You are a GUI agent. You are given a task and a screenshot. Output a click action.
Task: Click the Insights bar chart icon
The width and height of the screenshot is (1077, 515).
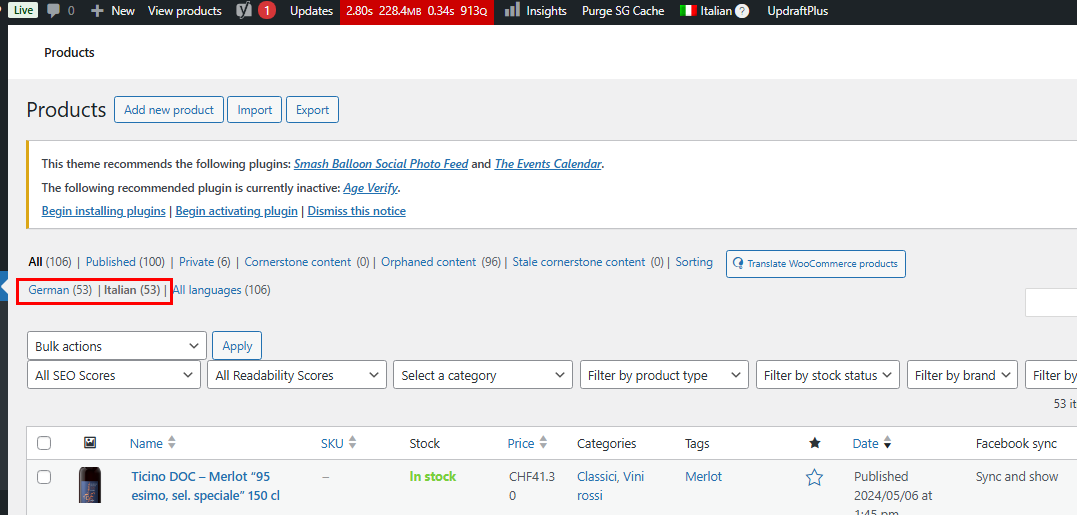512,11
